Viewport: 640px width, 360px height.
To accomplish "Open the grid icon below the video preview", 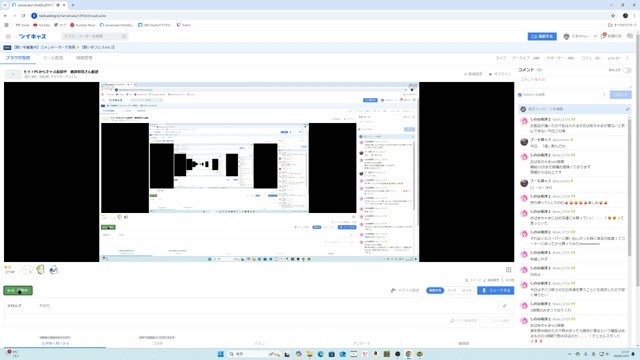I will point(509,269).
